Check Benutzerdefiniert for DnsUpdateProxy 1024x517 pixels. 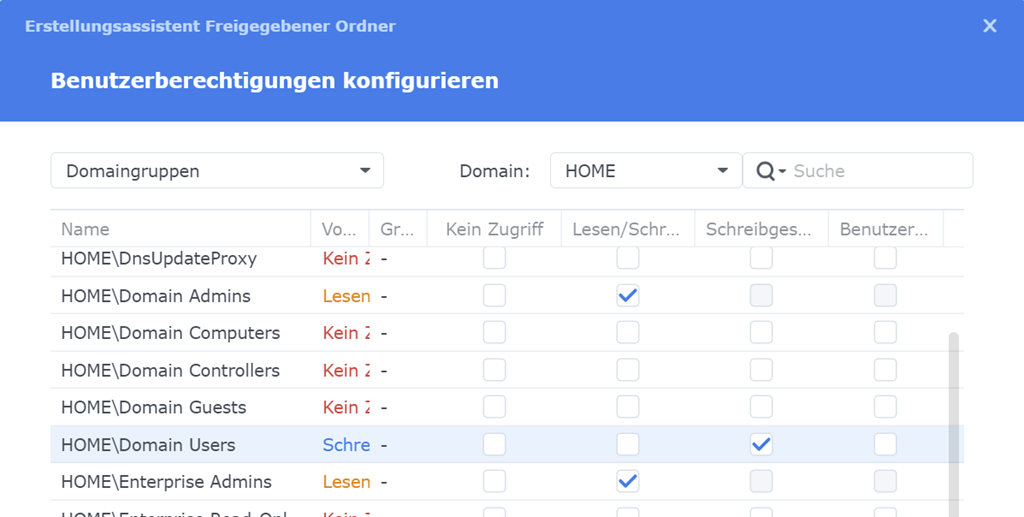(x=885, y=259)
